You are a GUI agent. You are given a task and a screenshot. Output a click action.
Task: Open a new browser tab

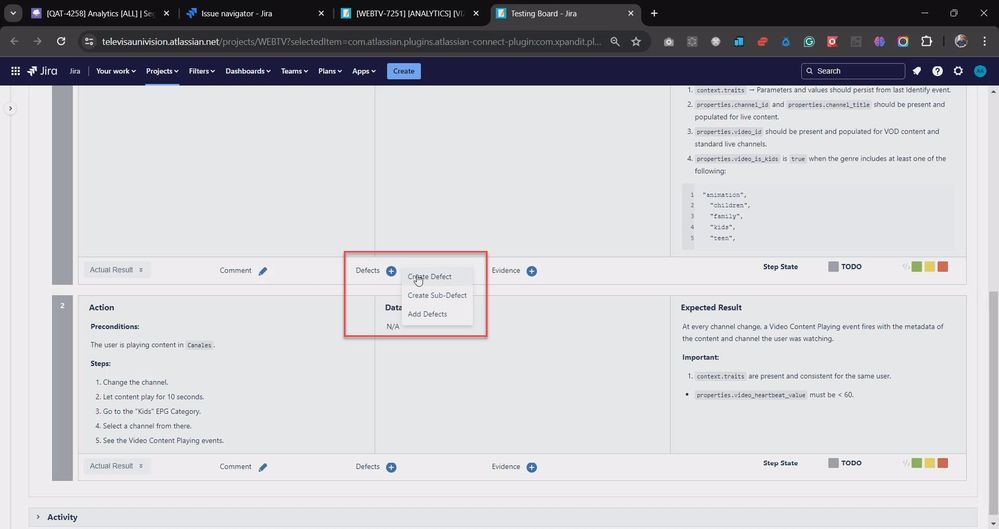[x=654, y=13]
